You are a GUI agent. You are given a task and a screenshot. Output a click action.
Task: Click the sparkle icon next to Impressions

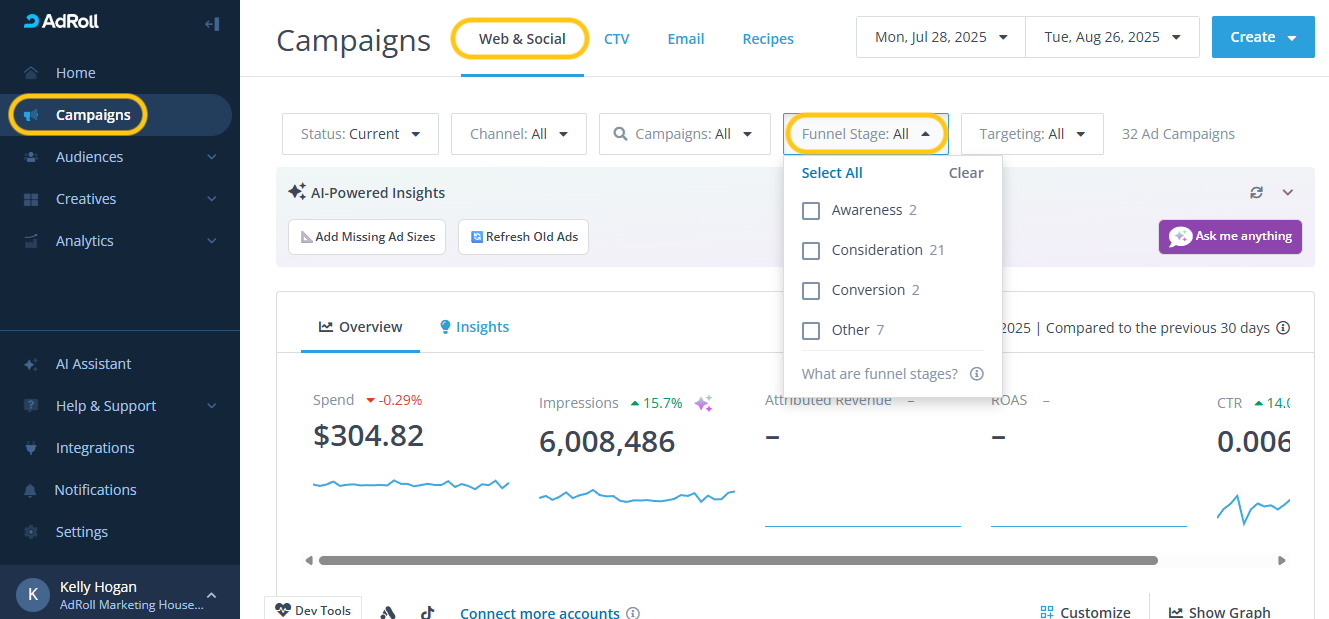click(x=703, y=404)
